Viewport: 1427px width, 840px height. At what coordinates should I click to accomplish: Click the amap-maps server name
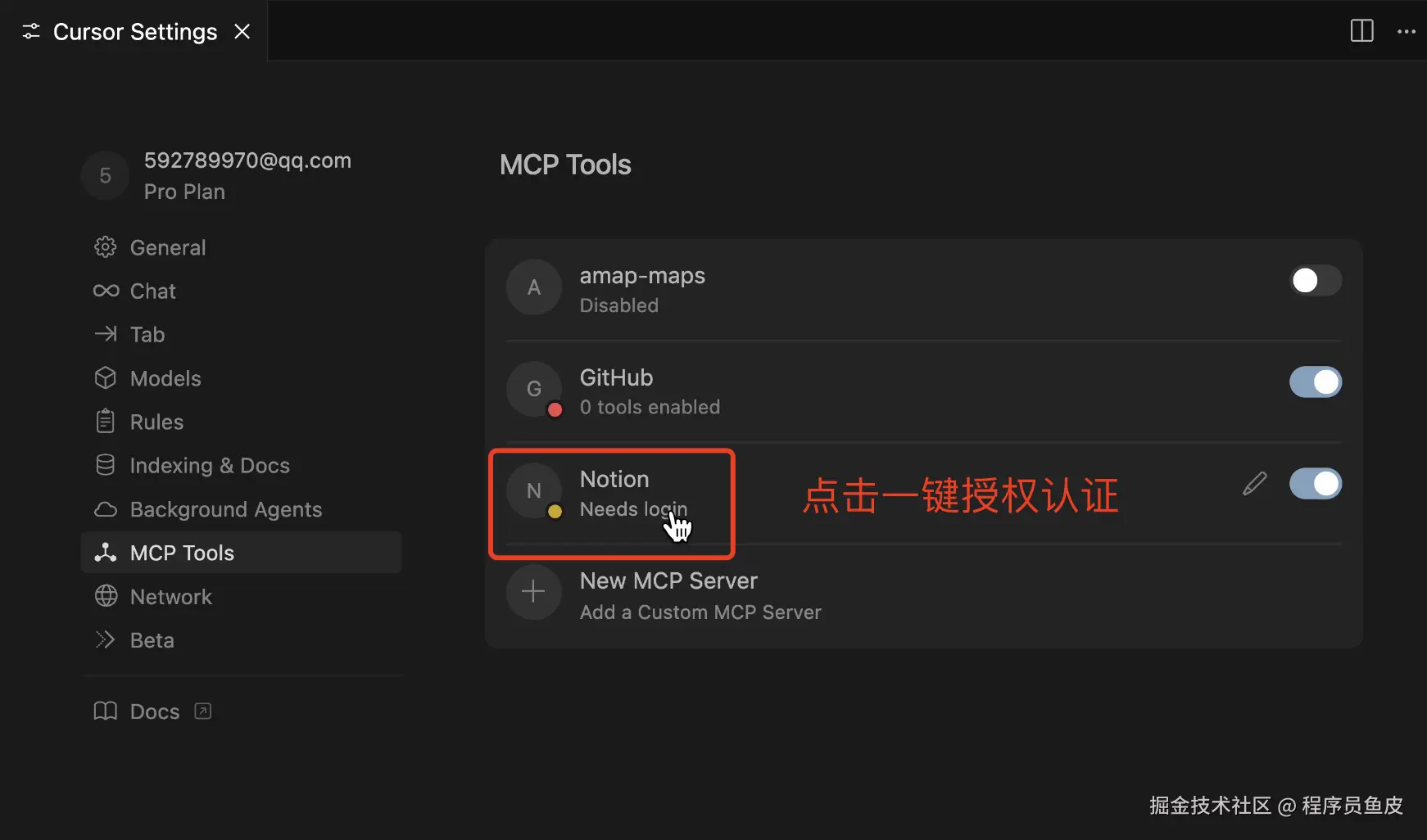click(642, 276)
